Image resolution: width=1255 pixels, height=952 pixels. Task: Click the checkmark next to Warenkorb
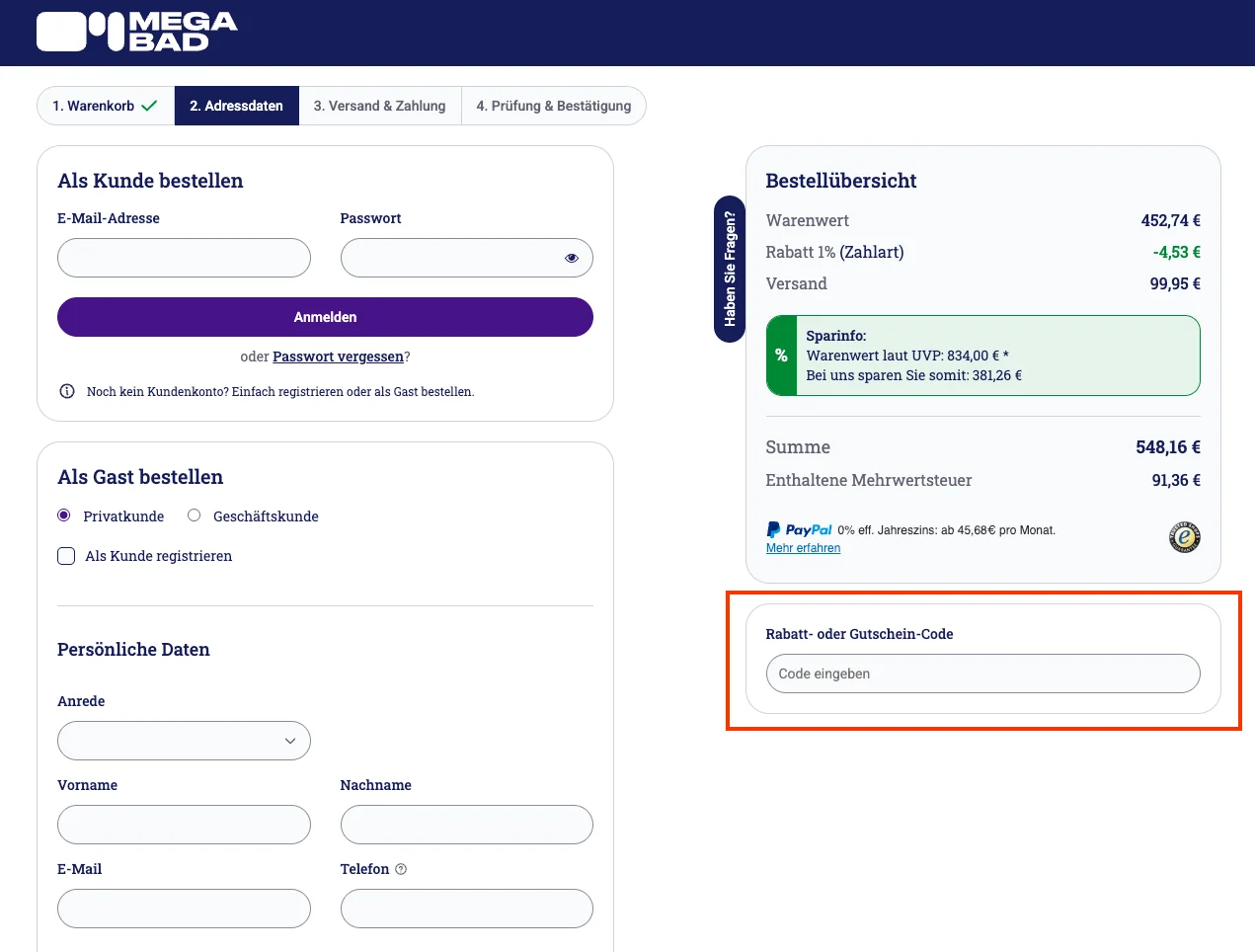(149, 106)
